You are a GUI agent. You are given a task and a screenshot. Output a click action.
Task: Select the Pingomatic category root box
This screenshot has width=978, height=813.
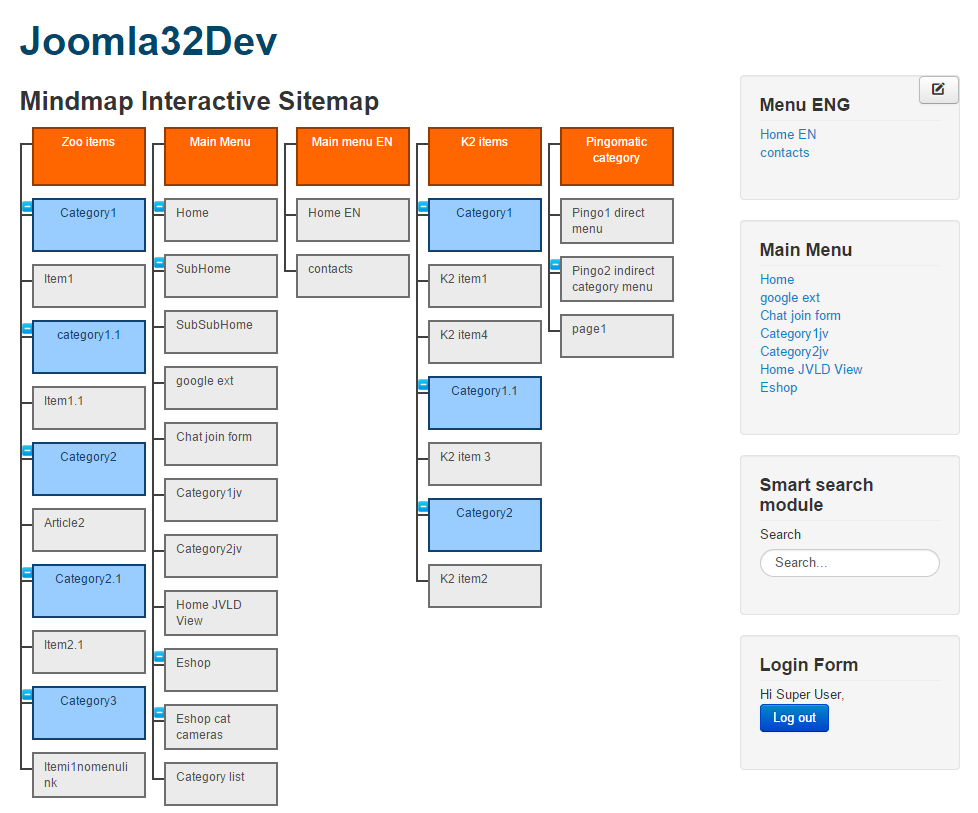(x=617, y=157)
